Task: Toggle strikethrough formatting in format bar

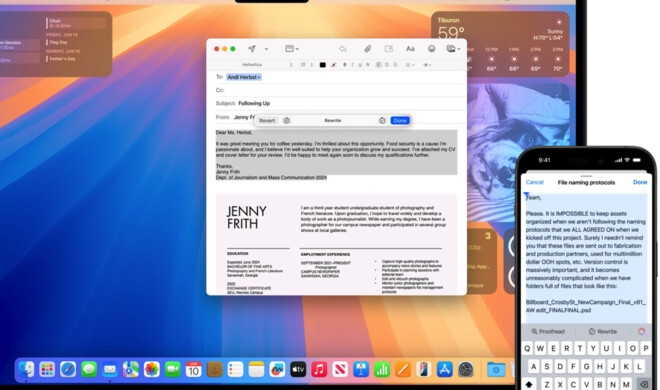Action: (367, 65)
